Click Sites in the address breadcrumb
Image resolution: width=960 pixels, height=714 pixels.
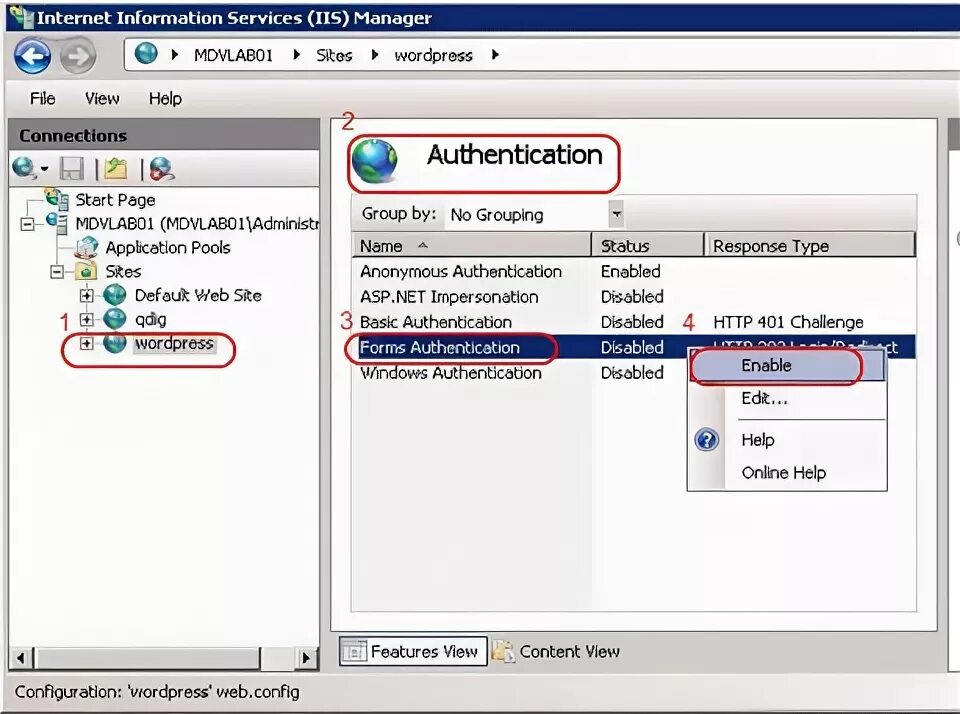coord(334,55)
